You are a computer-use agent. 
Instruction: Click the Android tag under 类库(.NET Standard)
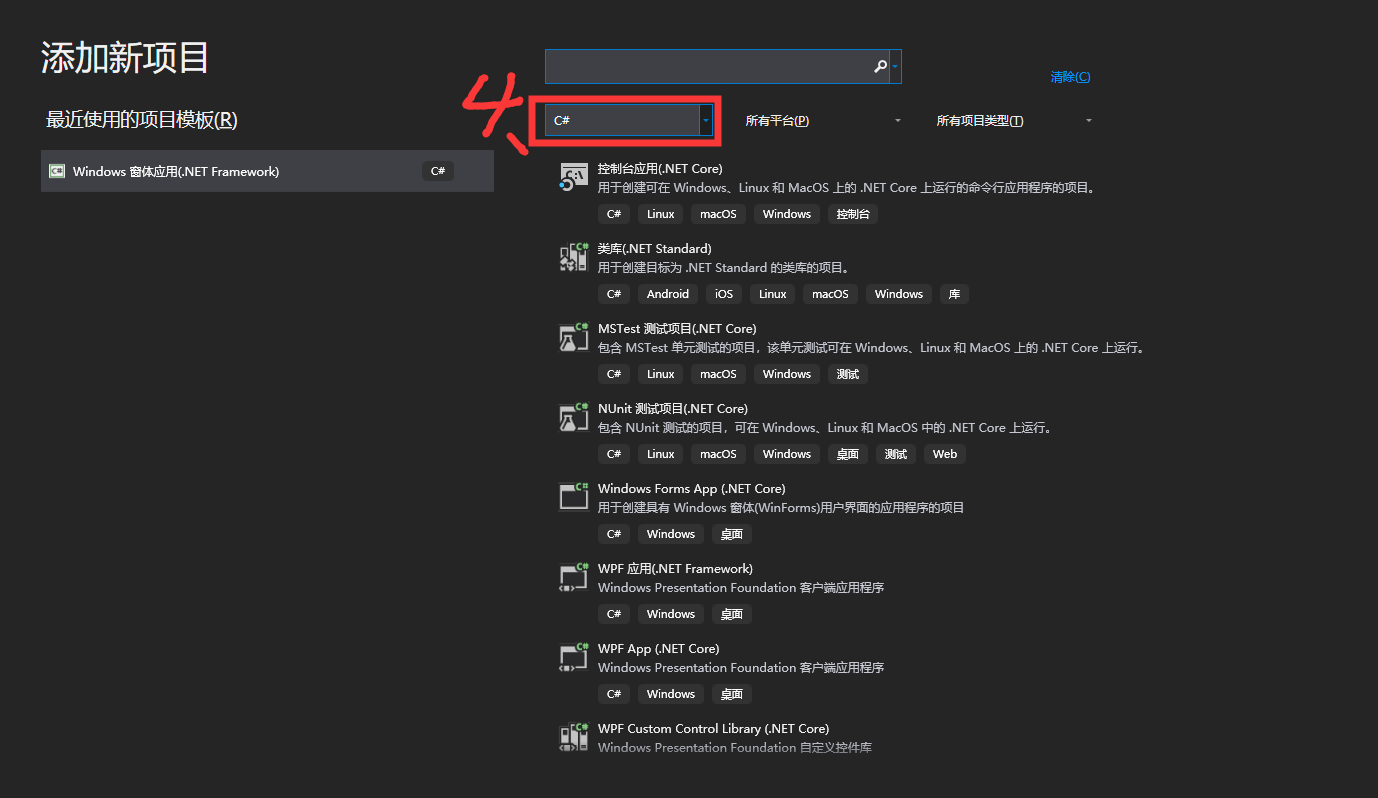click(x=667, y=293)
